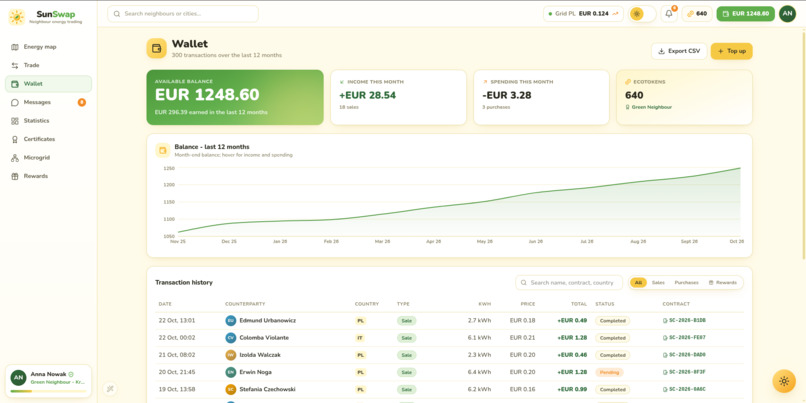Click the 22 Oct, 13:01 date cell
The height and width of the screenshot is (403, 806).
(x=177, y=320)
